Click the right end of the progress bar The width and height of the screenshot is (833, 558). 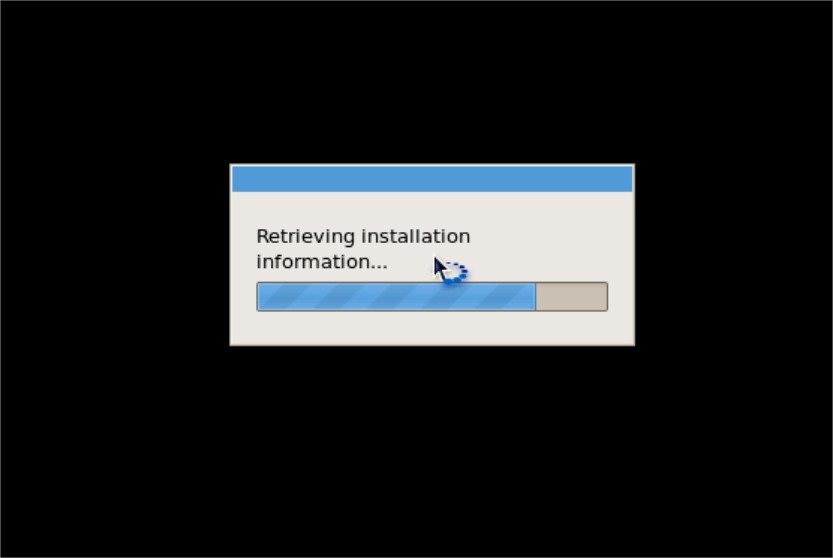point(604,297)
